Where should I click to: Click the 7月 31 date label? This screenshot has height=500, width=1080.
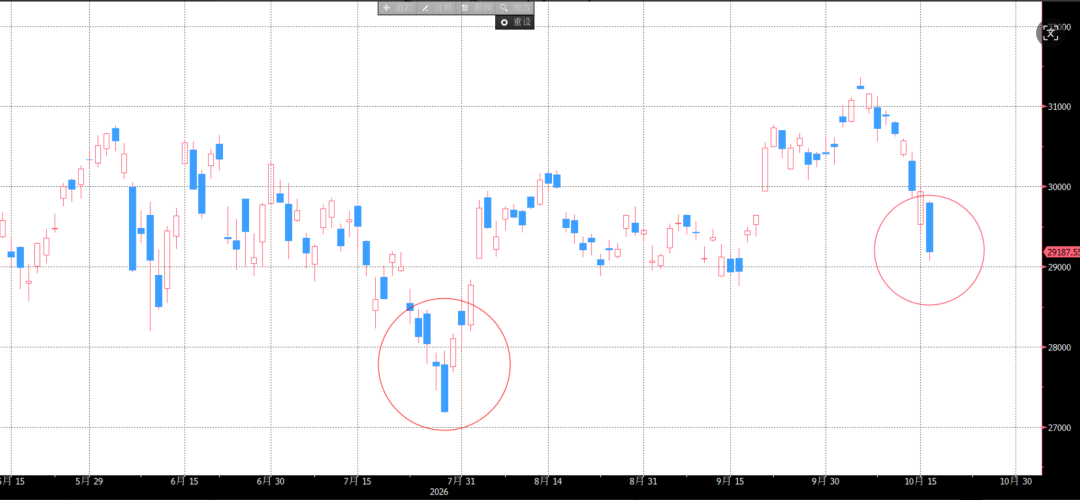[x=461, y=481]
